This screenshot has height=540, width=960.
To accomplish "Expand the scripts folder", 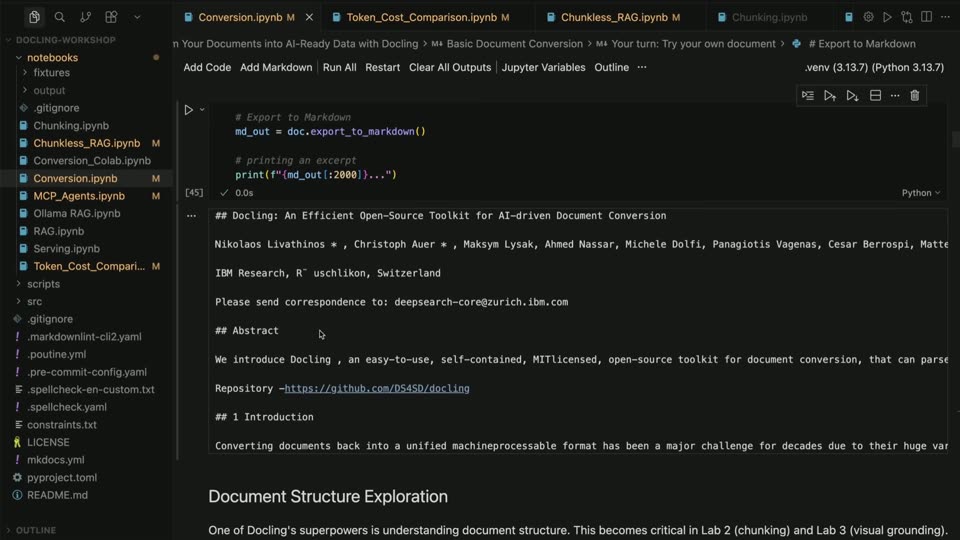I will coord(43,284).
